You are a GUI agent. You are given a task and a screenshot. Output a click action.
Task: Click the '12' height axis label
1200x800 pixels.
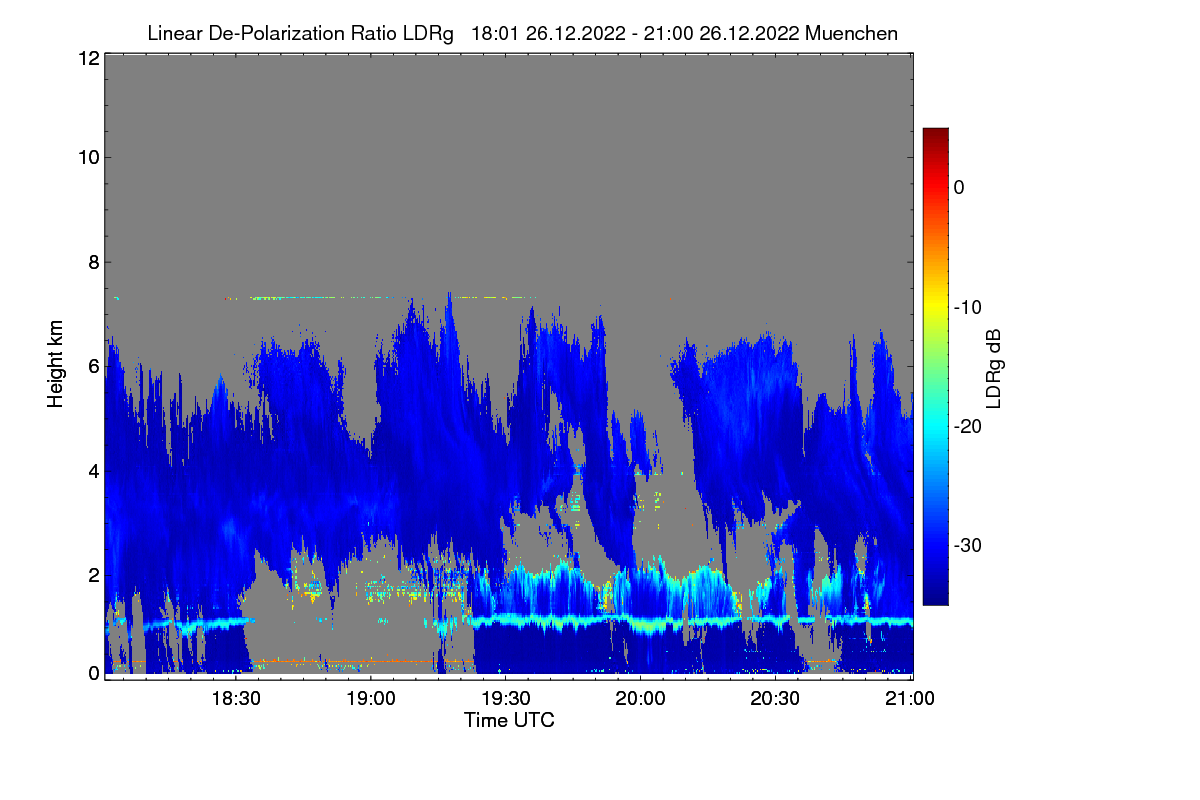tap(87, 58)
